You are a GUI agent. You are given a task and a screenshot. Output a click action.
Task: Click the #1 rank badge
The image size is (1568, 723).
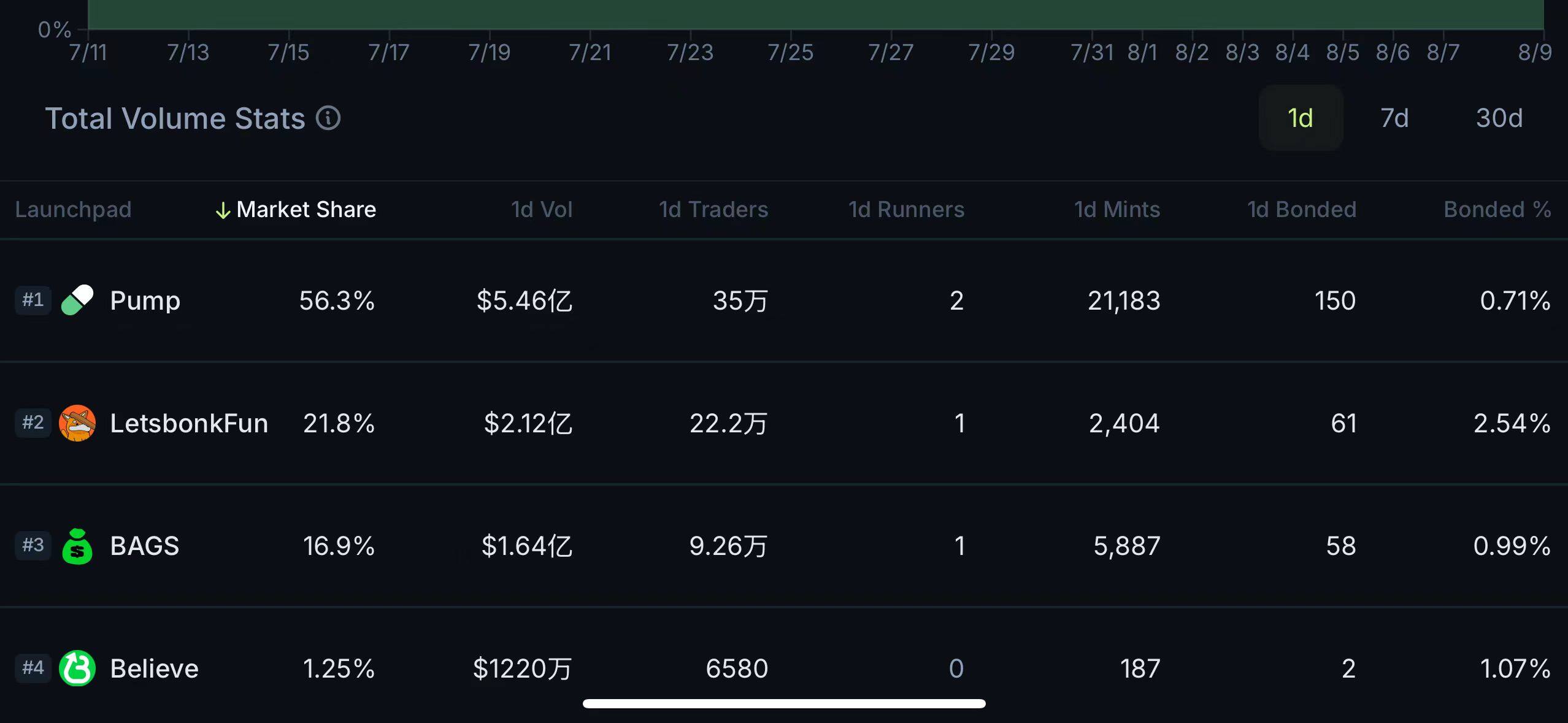tap(33, 300)
